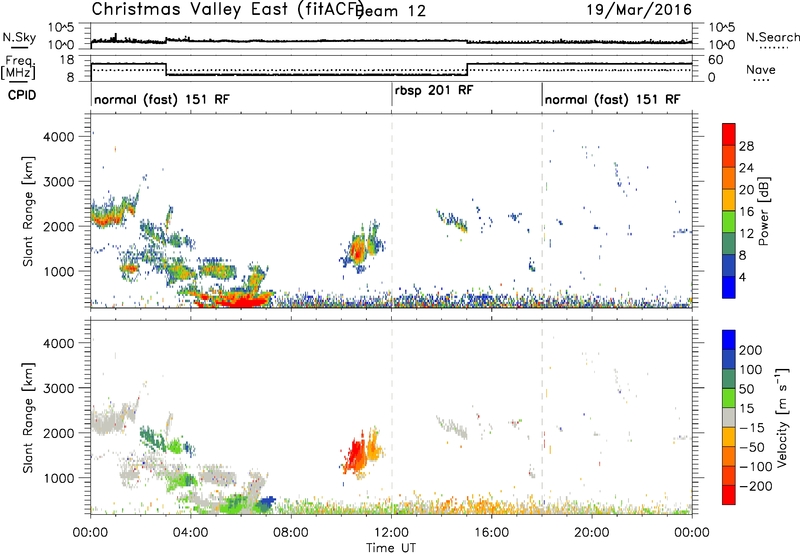Image resolution: width=800 pixels, height=554 pixels.
Task: Click Slant Range [km] label of power panel
Action: (28, 211)
